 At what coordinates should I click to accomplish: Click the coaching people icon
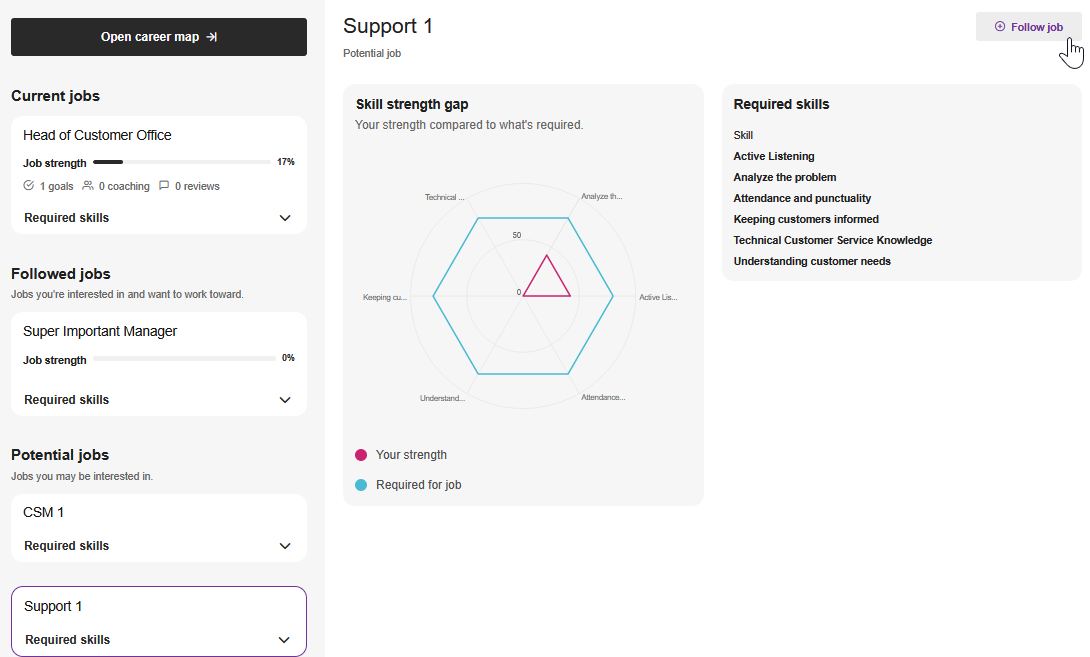88,186
